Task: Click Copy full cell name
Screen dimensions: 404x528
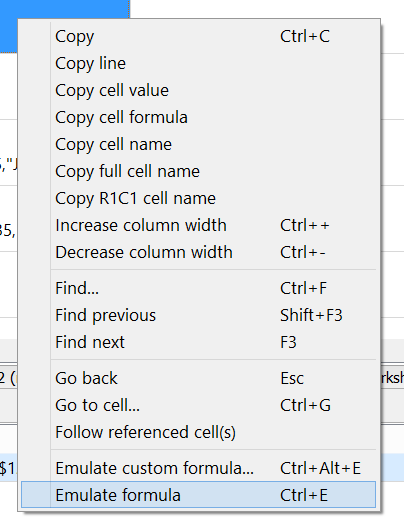Action: (198, 171)
